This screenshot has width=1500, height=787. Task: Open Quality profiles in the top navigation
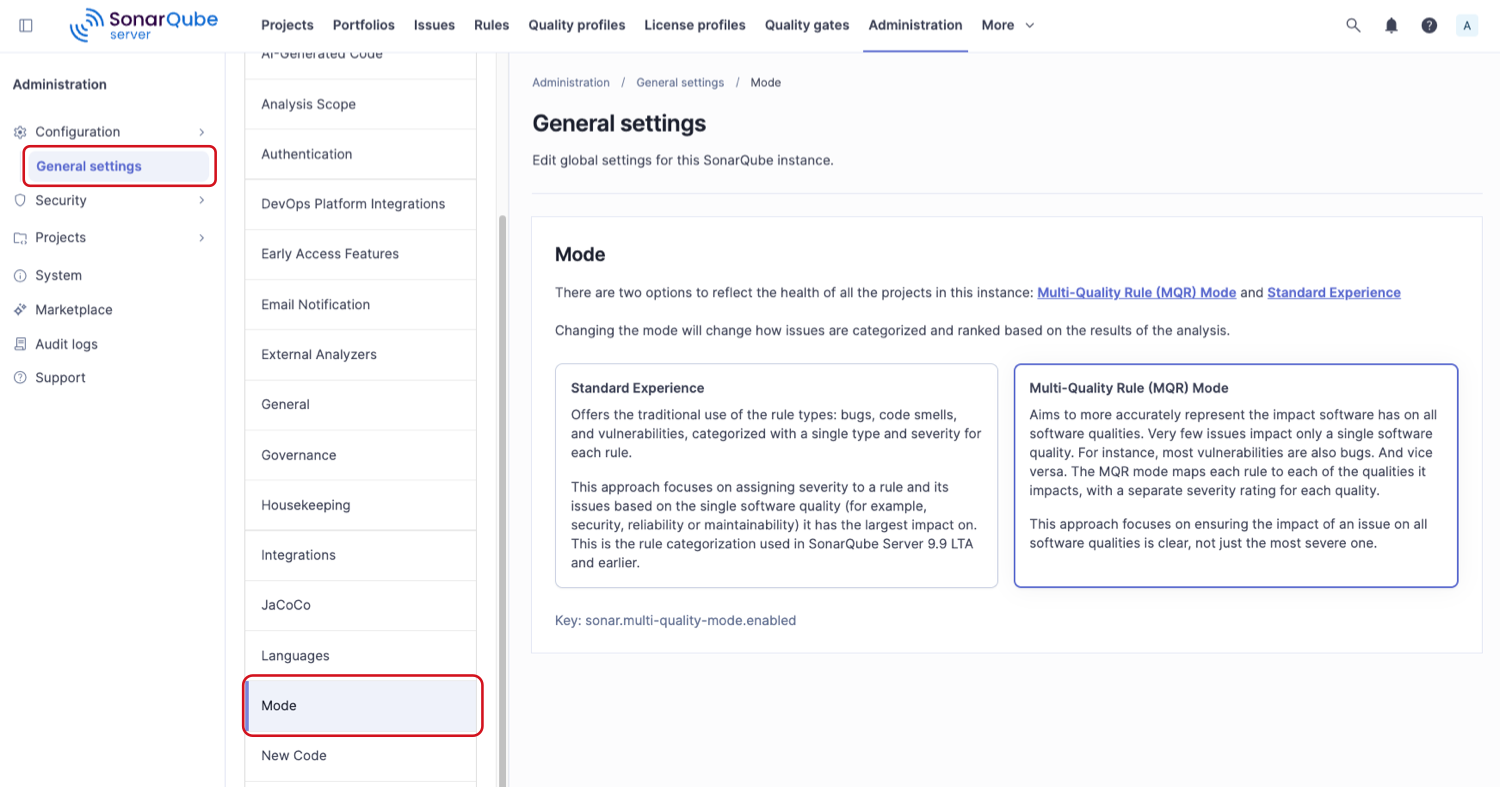(x=577, y=25)
